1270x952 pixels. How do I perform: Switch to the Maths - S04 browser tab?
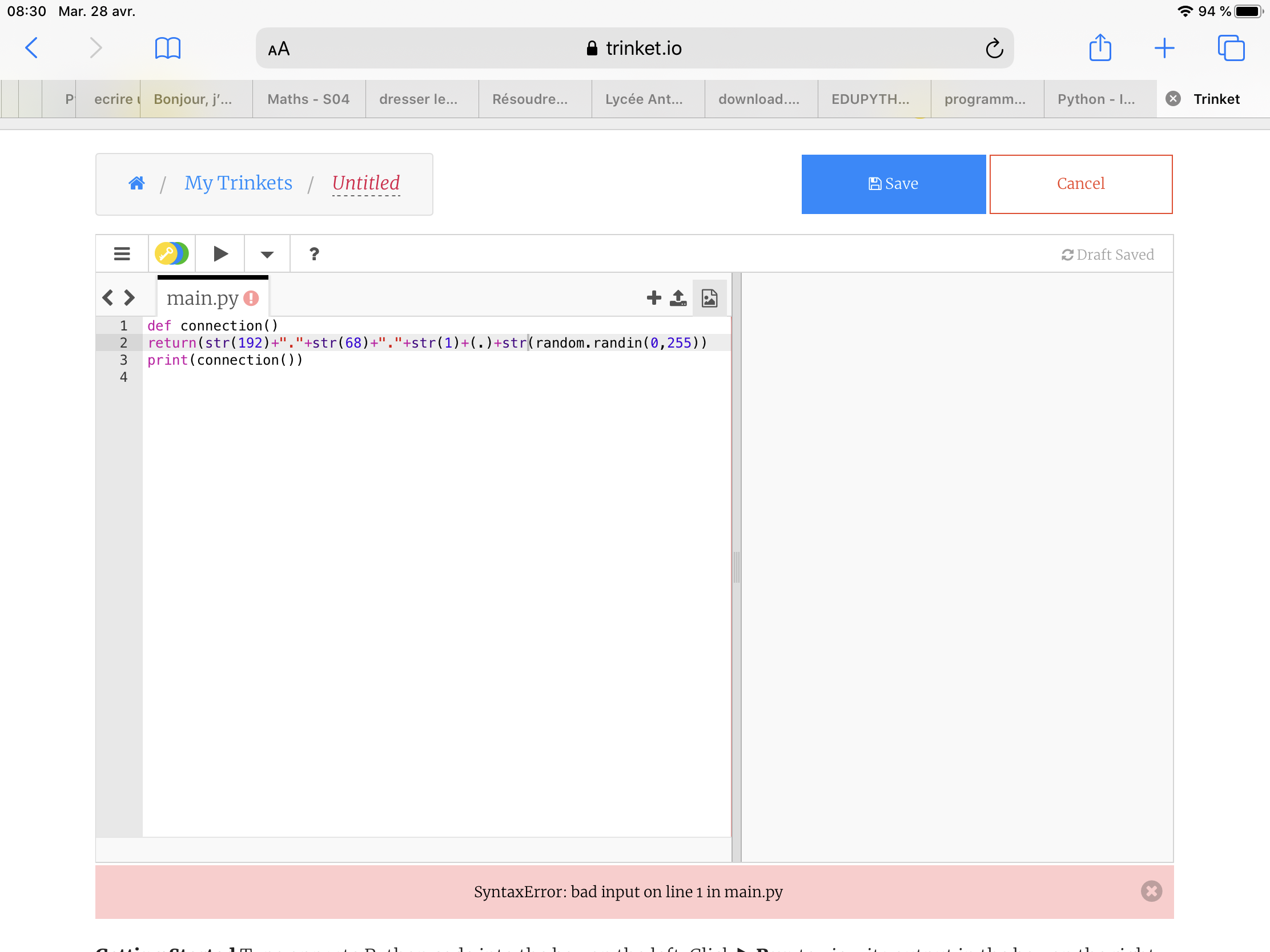[308, 99]
